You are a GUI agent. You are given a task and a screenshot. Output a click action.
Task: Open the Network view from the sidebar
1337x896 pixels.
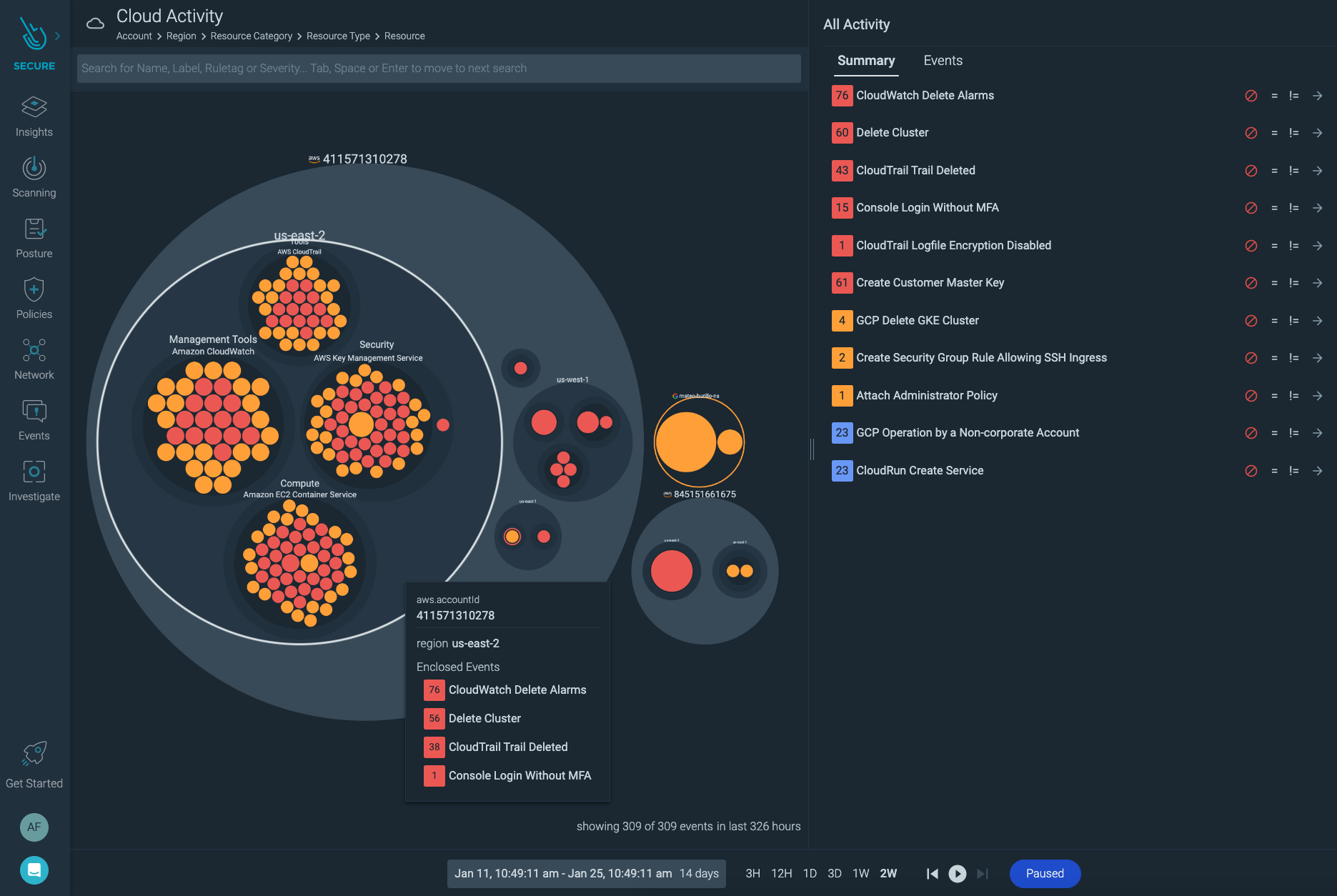click(34, 357)
